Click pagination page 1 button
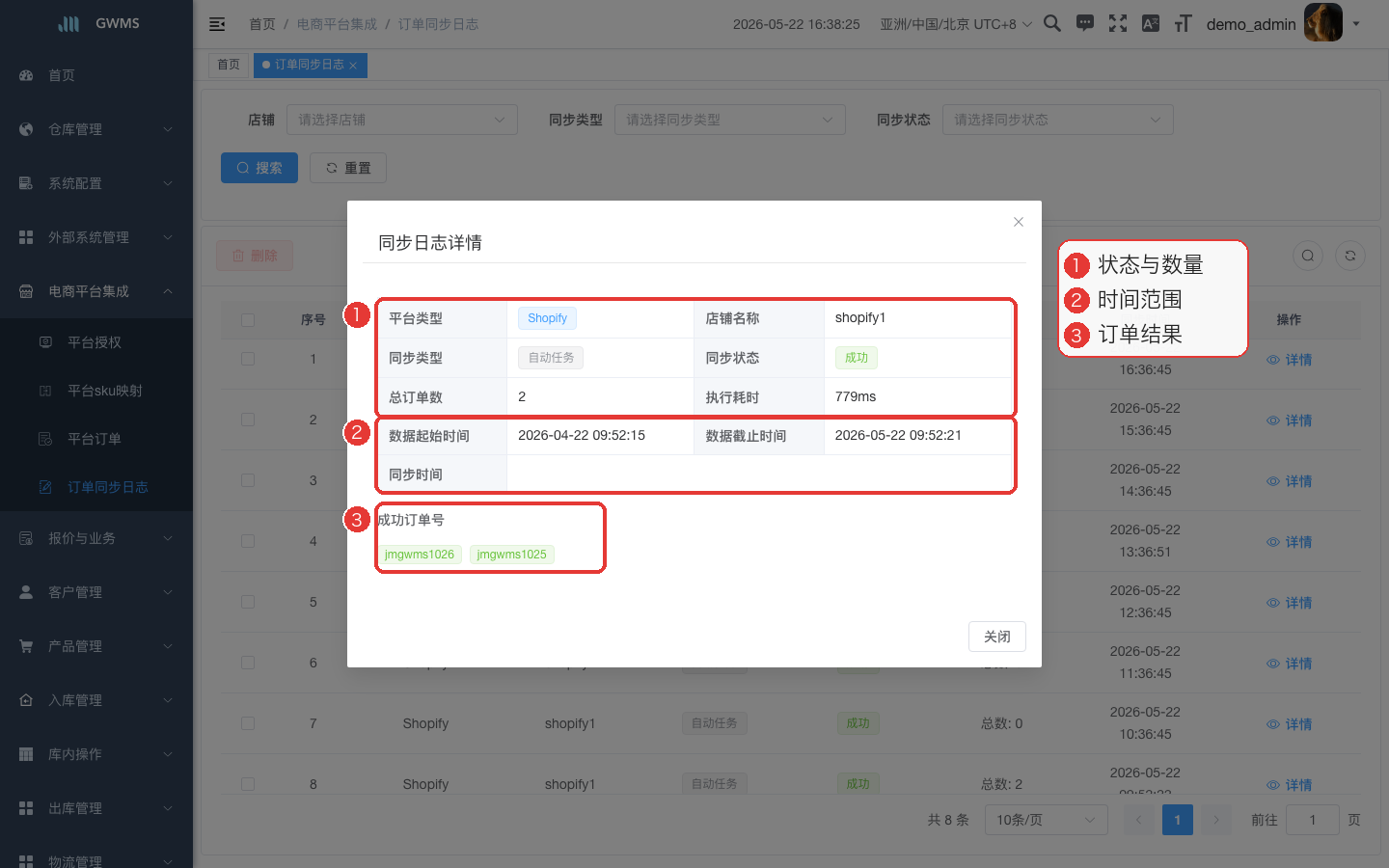 pyautogui.click(x=1178, y=820)
